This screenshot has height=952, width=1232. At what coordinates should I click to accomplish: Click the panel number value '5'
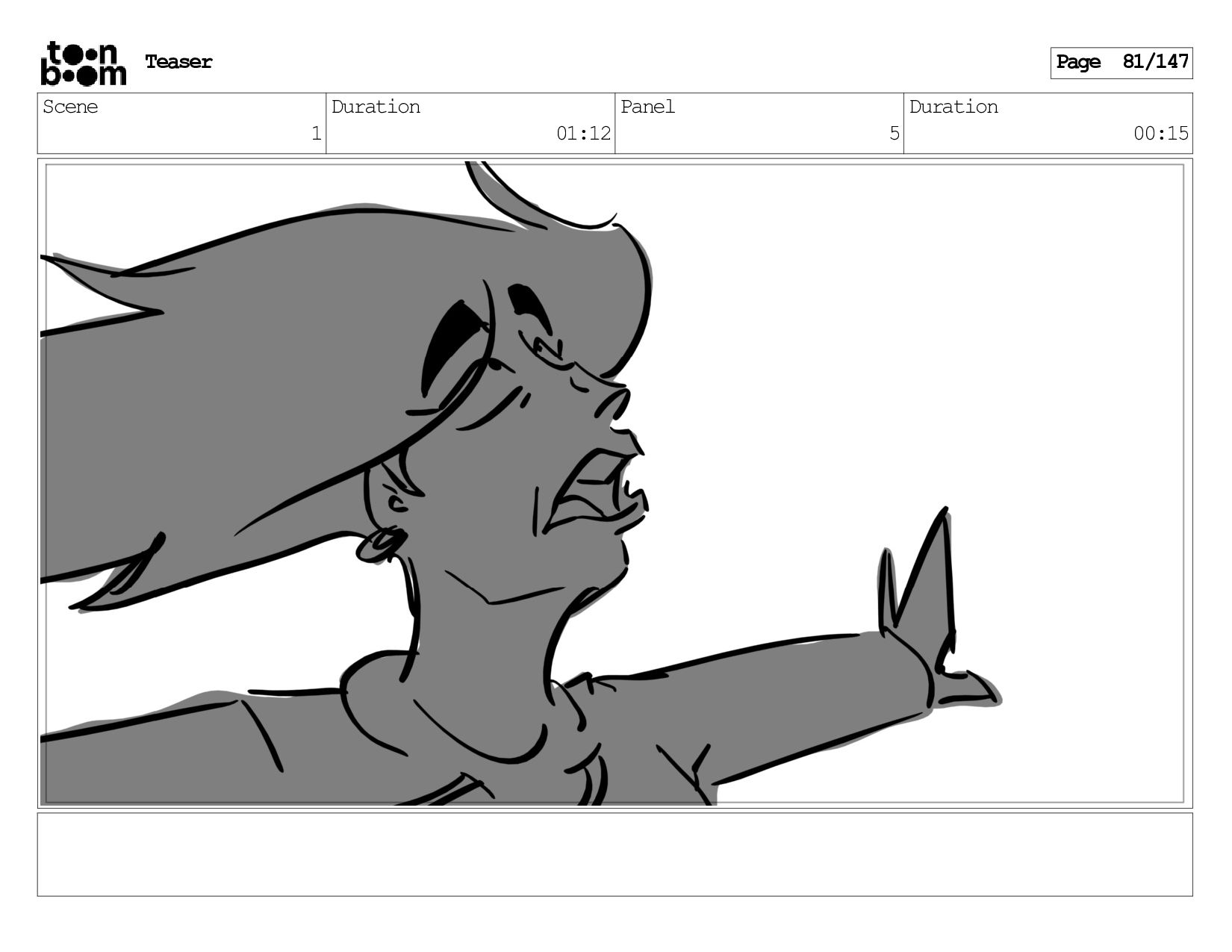[x=894, y=134]
